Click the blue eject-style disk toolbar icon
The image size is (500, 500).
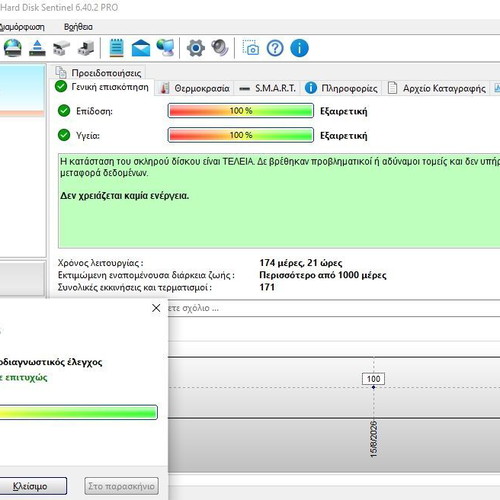pyautogui.click(x=37, y=48)
